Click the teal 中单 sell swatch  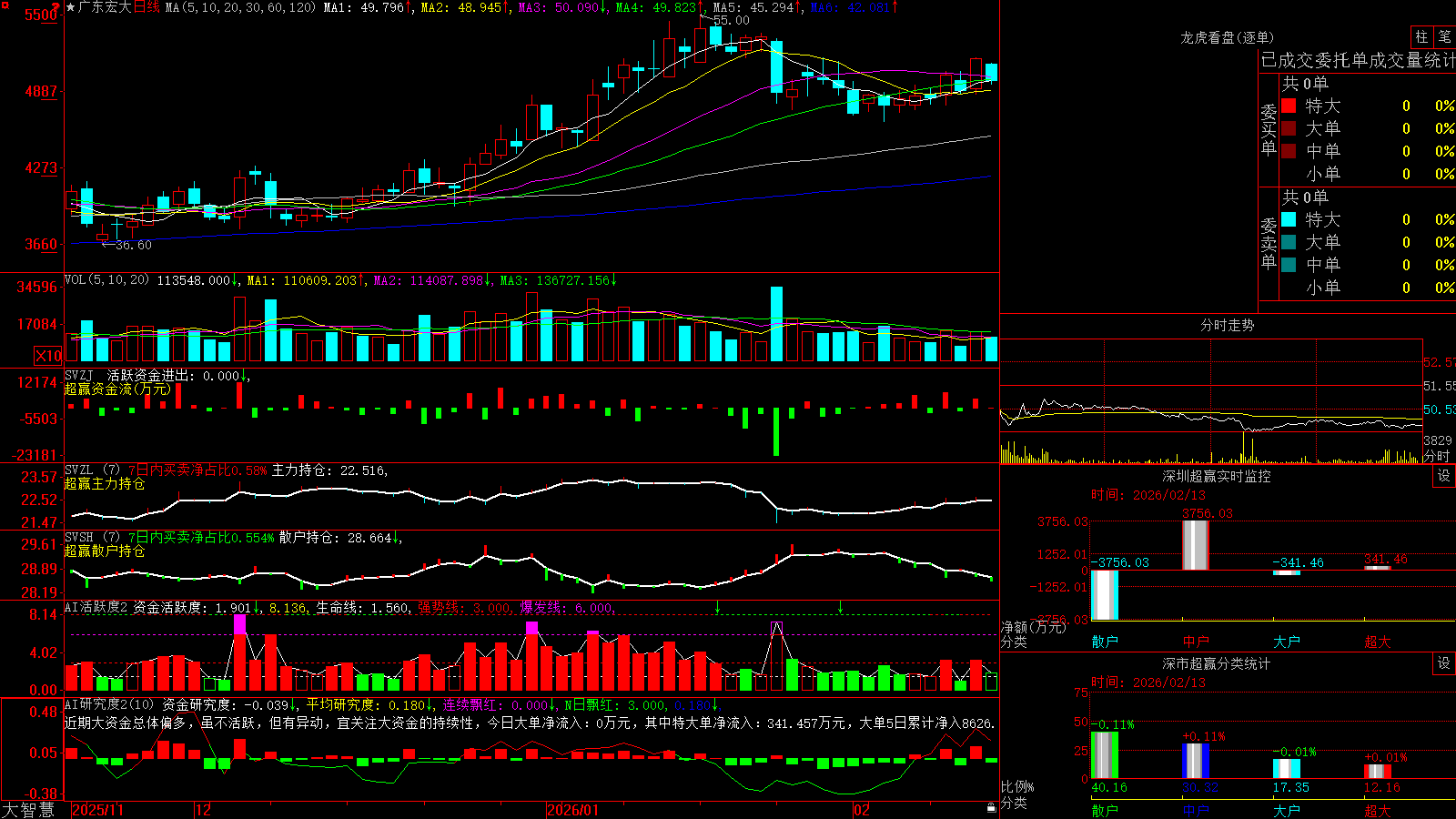coord(1289,264)
